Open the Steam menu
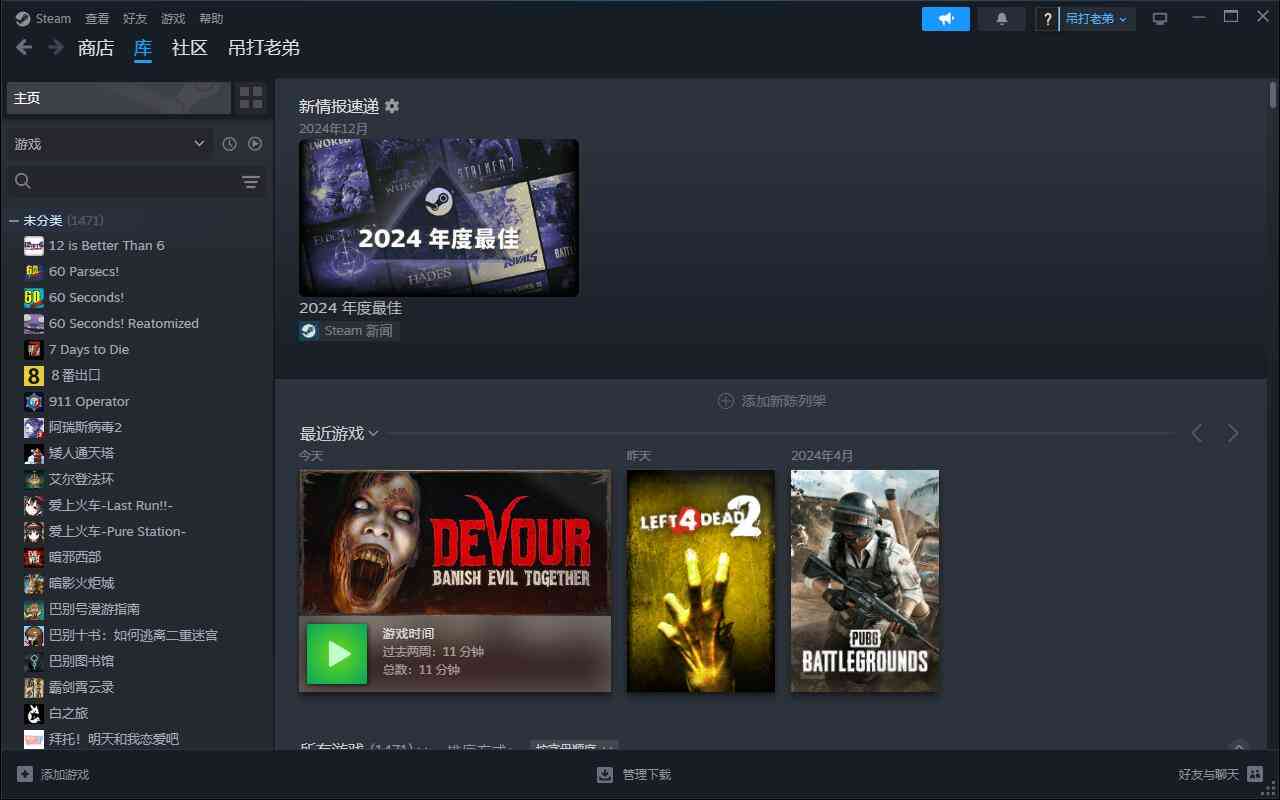1280x800 pixels. [x=54, y=19]
